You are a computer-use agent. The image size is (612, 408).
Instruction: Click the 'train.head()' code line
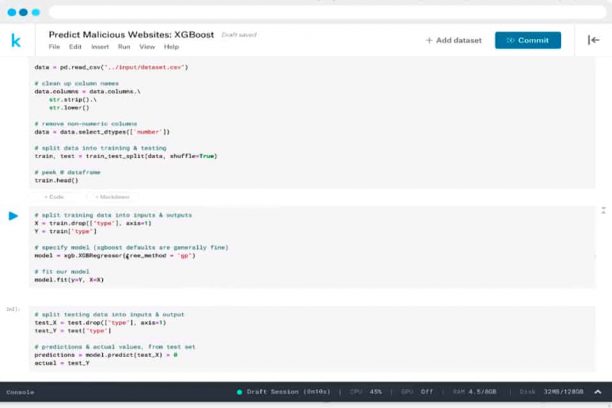pyautogui.click(x=56, y=180)
